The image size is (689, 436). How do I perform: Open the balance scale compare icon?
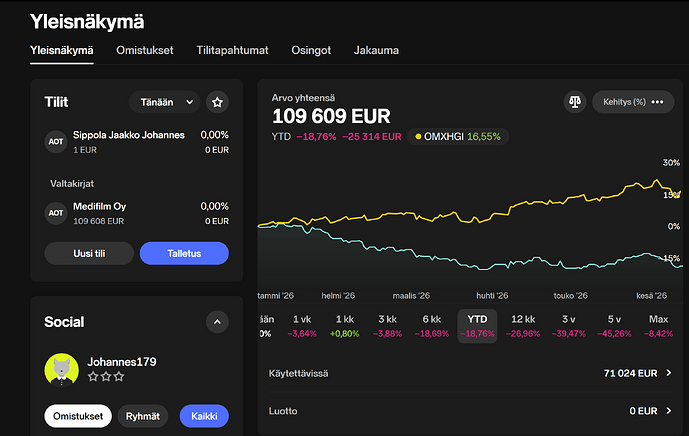575,102
